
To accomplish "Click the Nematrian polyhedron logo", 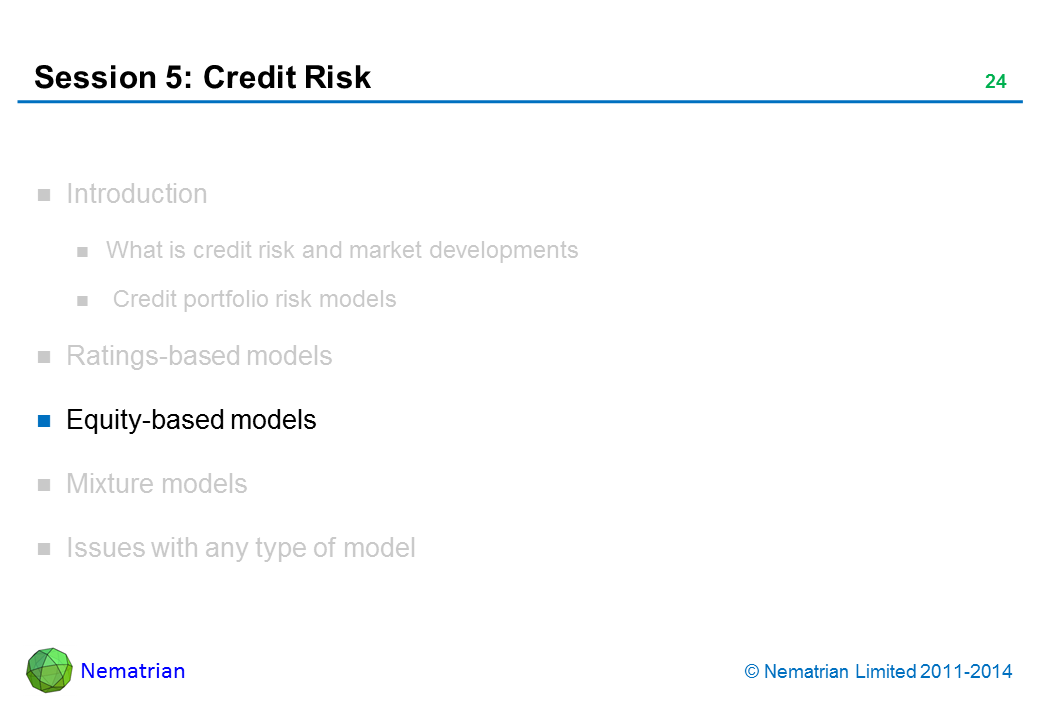I will tap(49, 670).
